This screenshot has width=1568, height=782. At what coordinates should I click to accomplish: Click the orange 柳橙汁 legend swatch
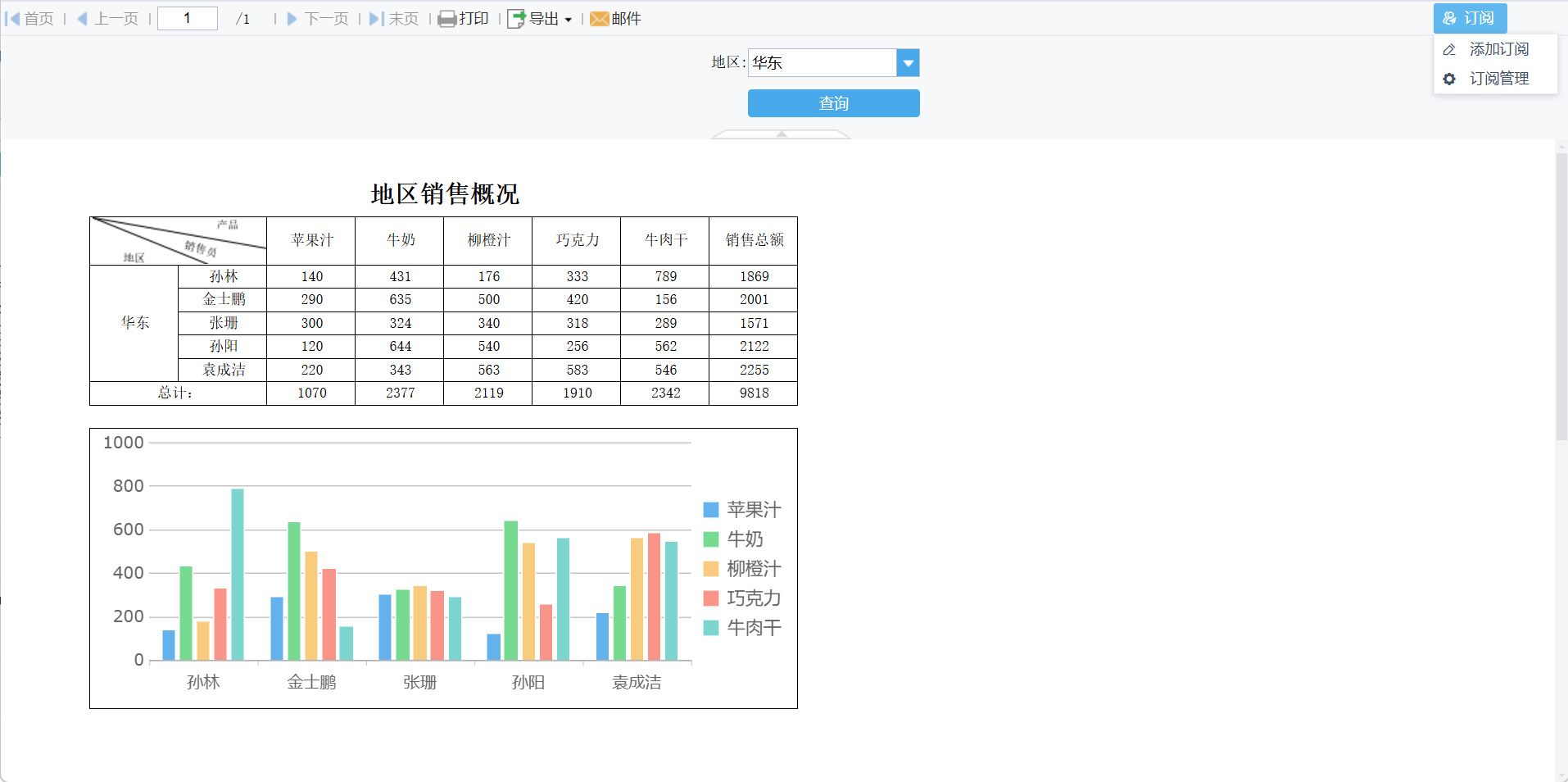(x=711, y=569)
